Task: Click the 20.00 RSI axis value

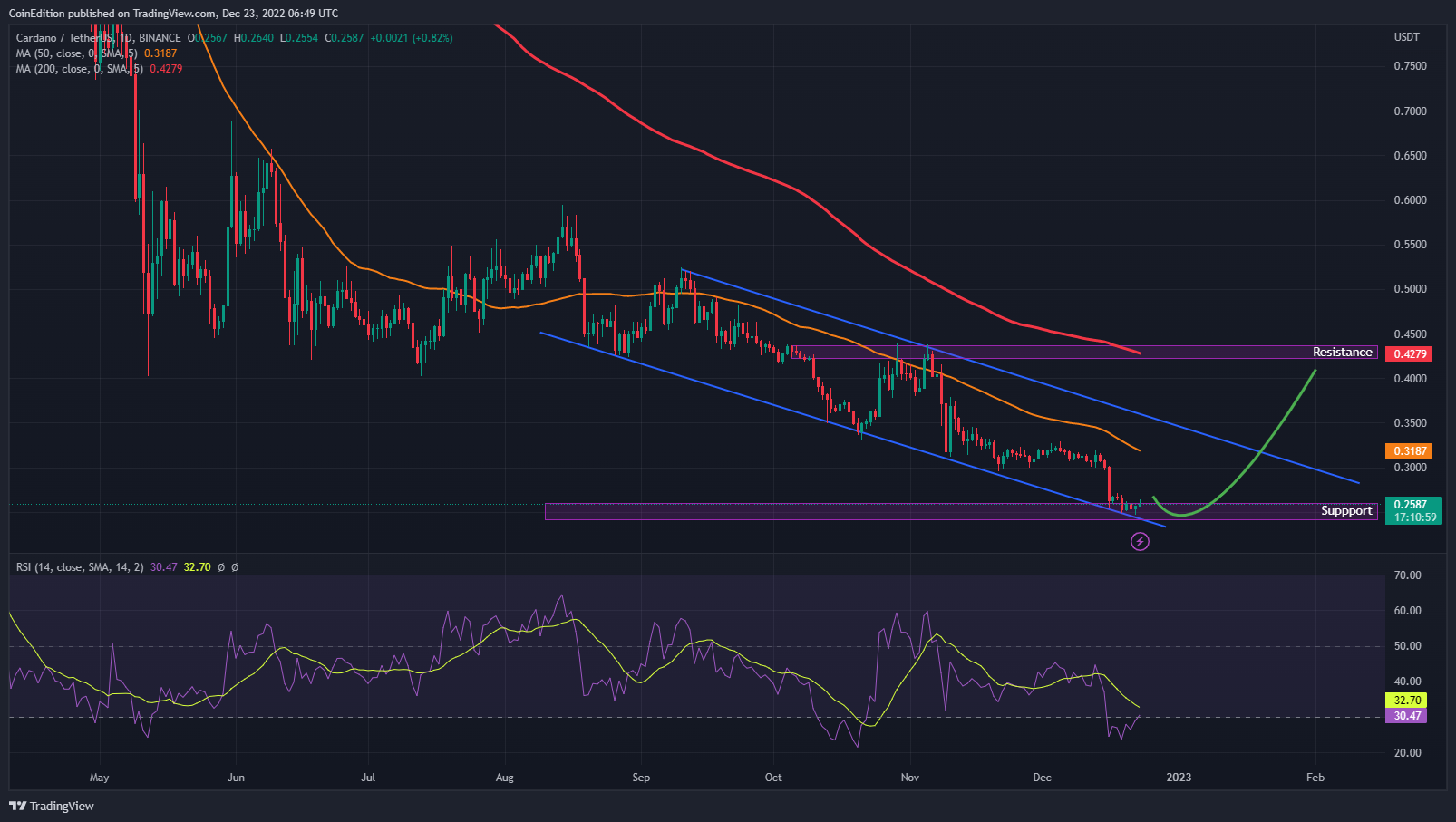Action: (x=1407, y=753)
